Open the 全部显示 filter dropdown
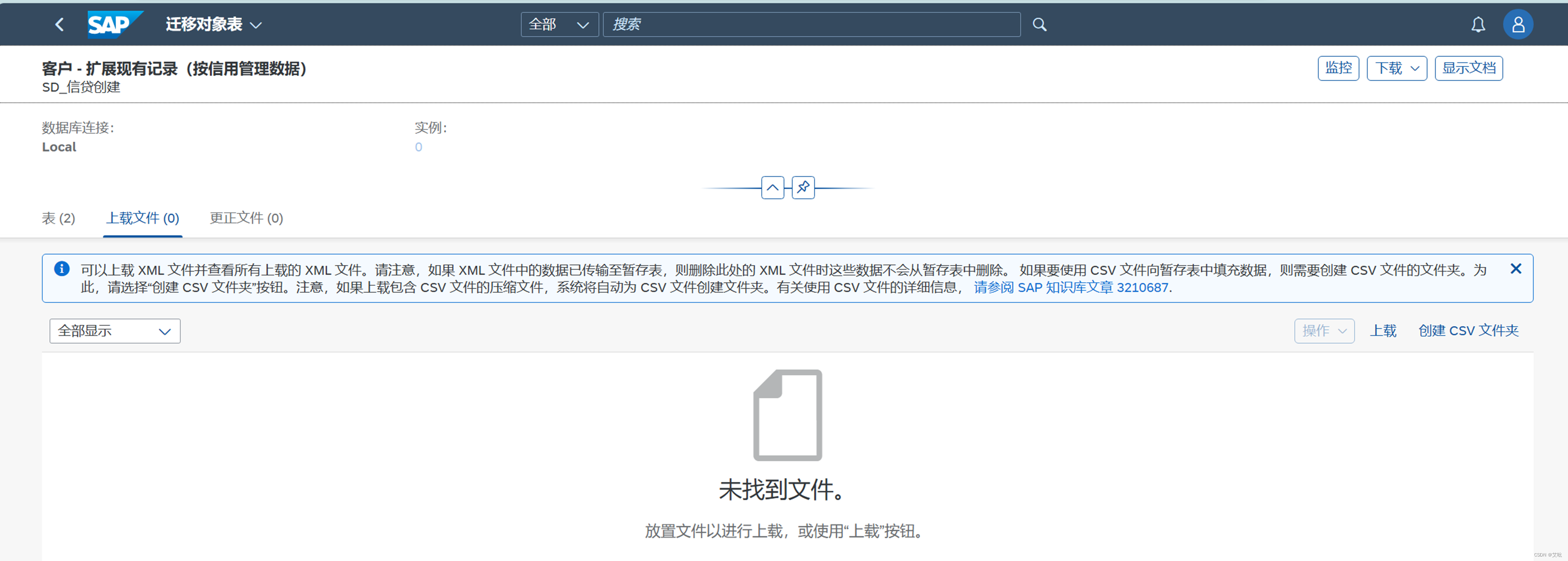The image size is (1568, 561). 115,331
